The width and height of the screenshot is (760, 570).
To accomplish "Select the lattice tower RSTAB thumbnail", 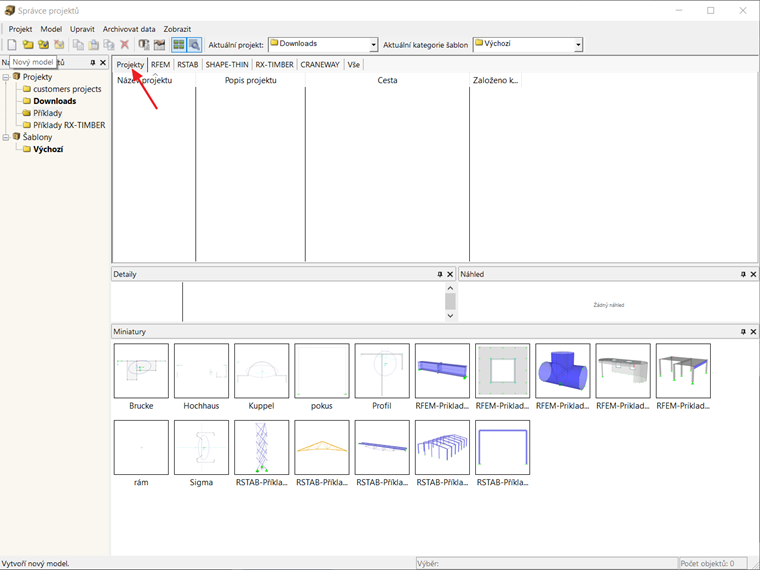I will point(261,447).
